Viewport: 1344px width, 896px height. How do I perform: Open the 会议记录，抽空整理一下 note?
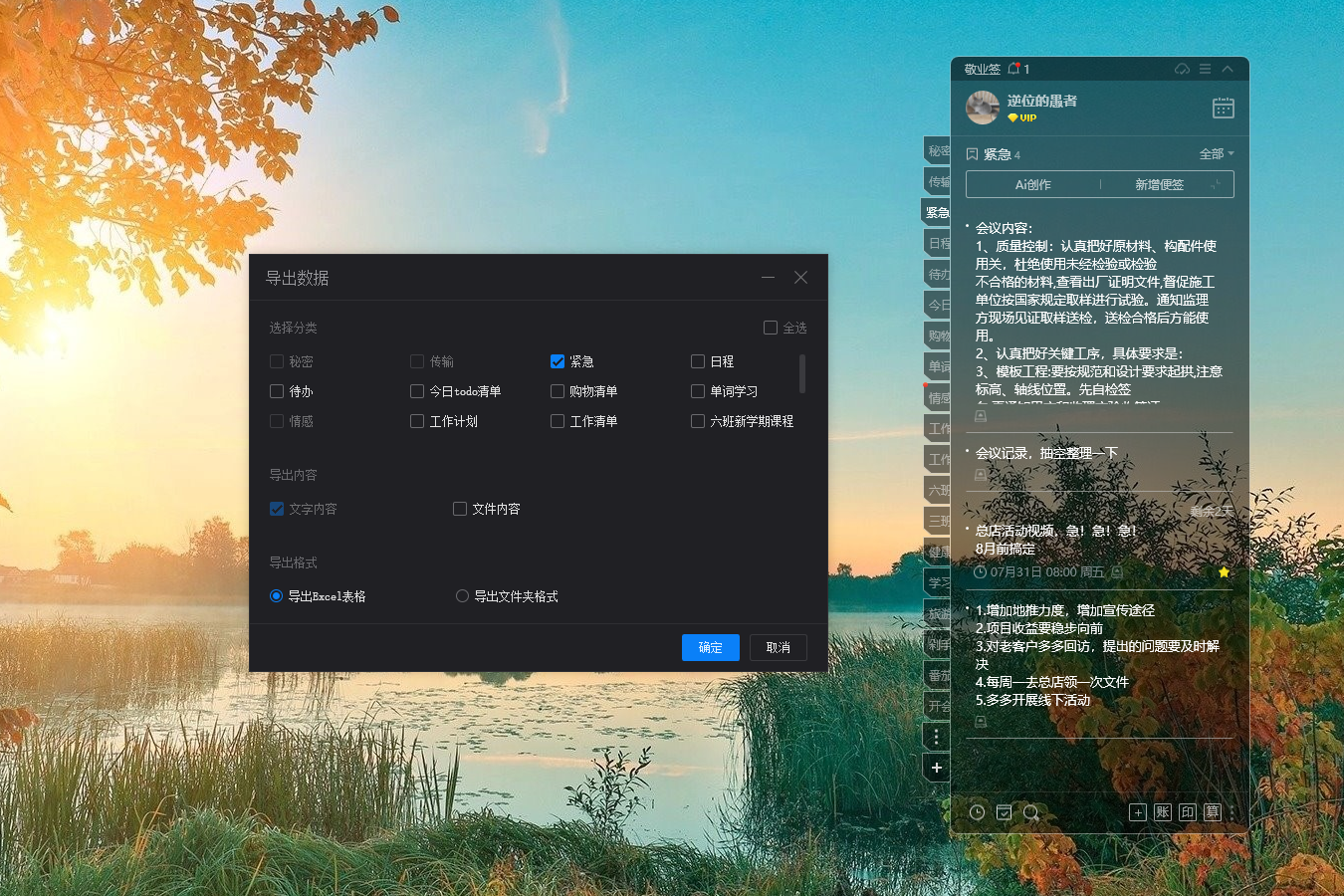tap(1046, 453)
